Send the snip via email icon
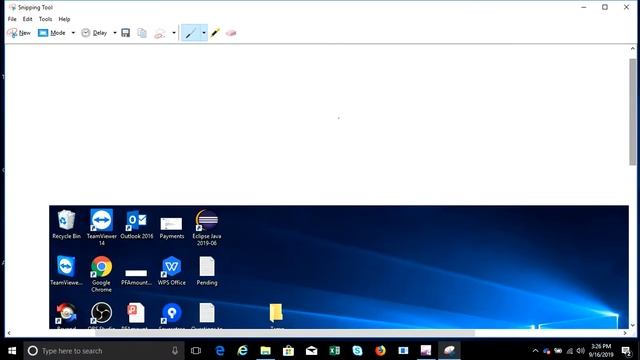This screenshot has width=640, height=360. (160, 33)
